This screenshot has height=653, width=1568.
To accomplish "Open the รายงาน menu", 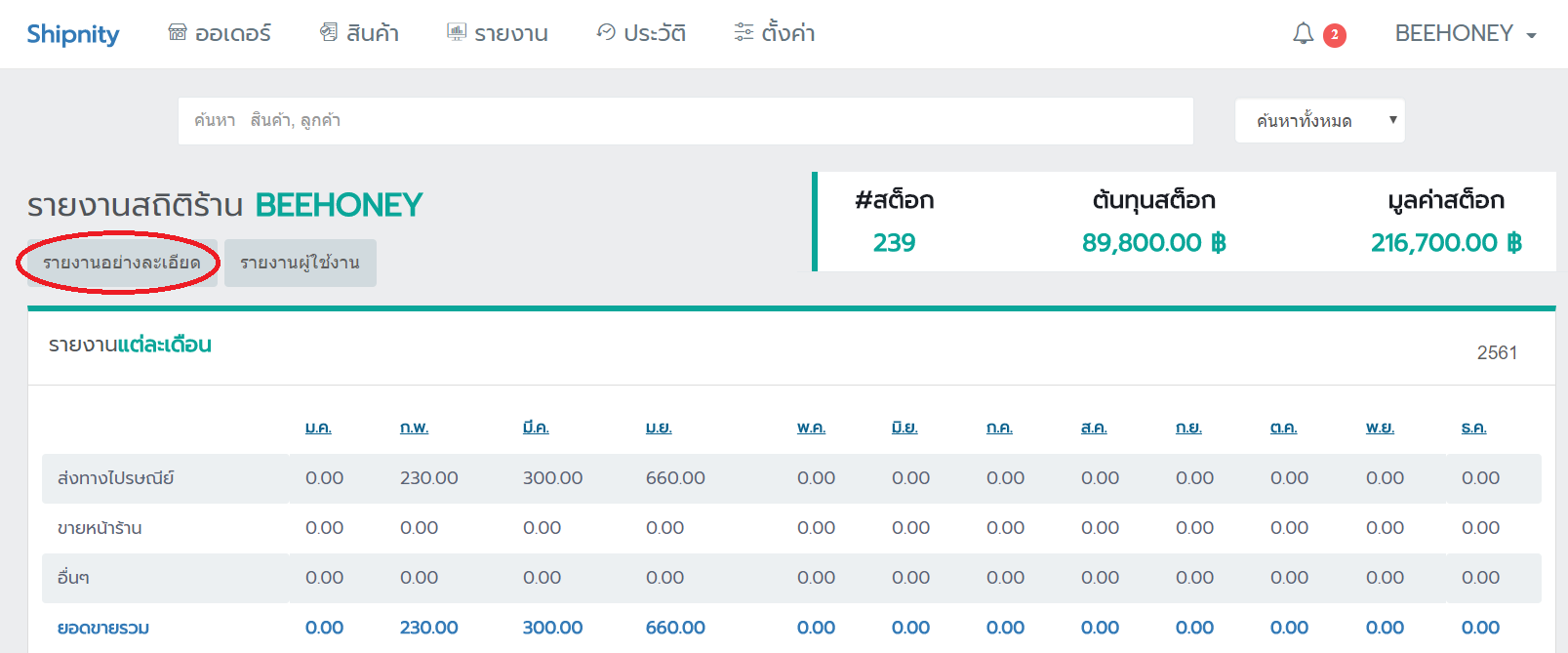I will click(511, 33).
